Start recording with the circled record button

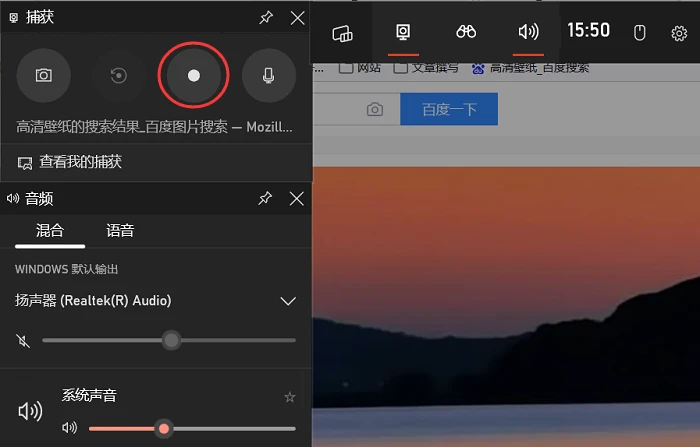[193, 75]
